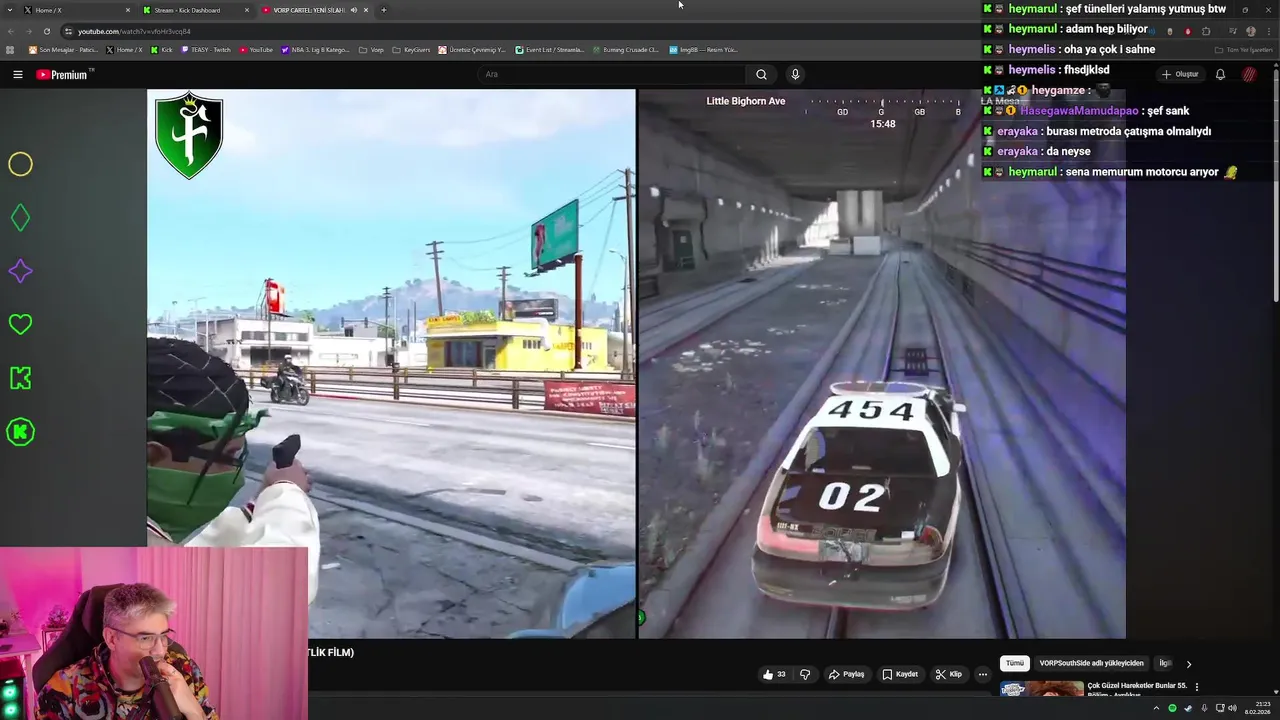The height and width of the screenshot is (720, 1280).
Task: Open the ImgBB Resim Yükle bookmark
Action: (x=703, y=49)
